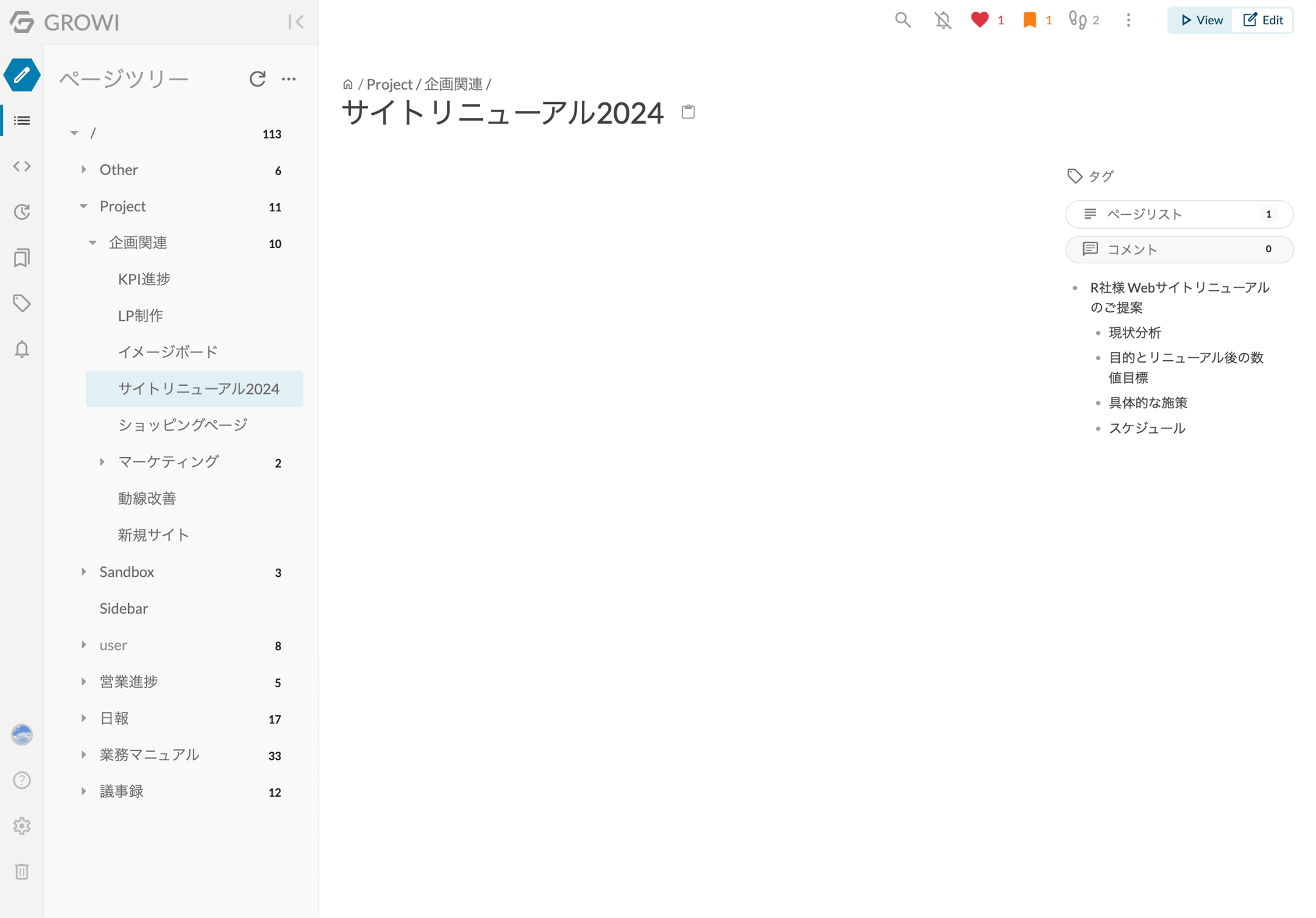Open KPI進捗 page in tree

click(x=144, y=279)
